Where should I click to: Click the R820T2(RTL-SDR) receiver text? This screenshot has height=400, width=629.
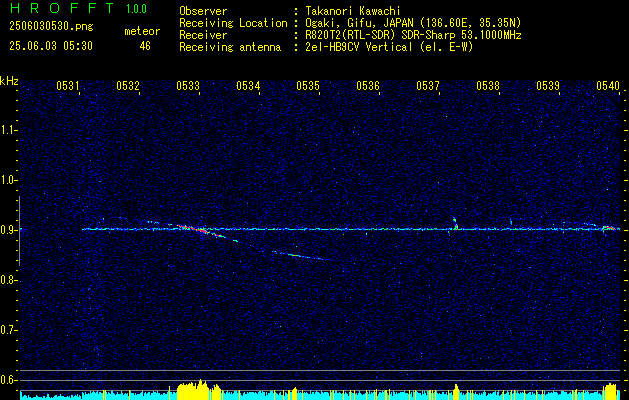pos(413,35)
